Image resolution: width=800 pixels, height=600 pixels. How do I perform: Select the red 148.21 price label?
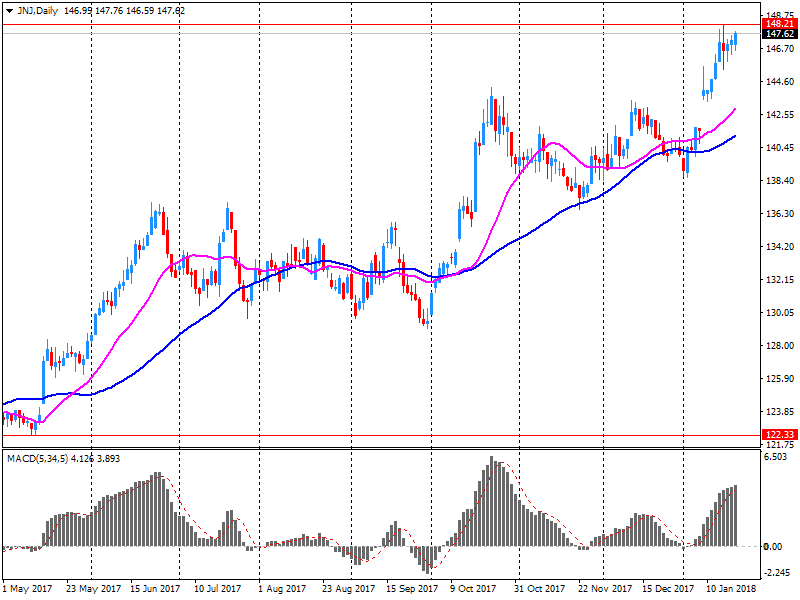[778, 23]
